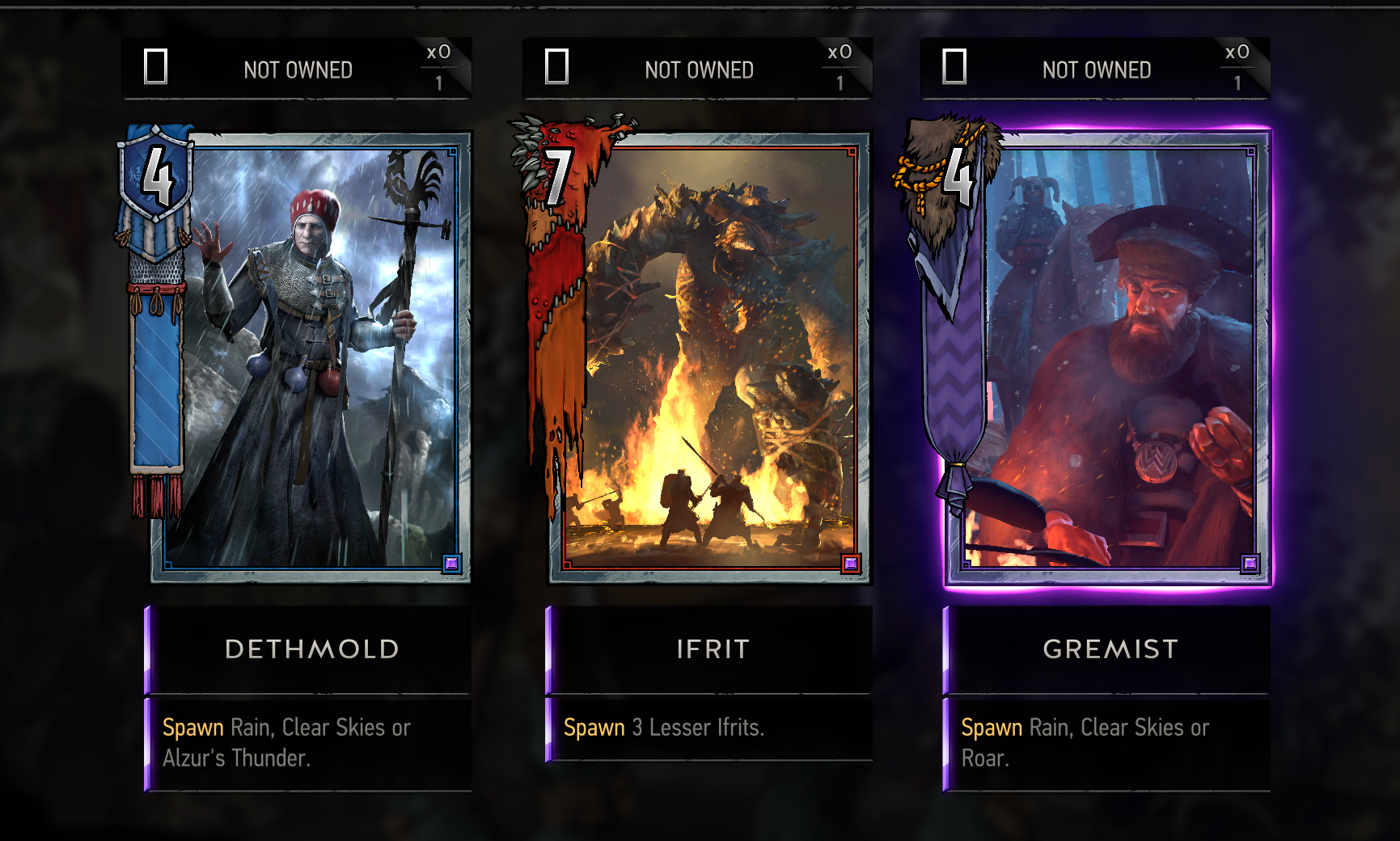The height and width of the screenshot is (841, 1400).
Task: Pick the highlighted Gremist card artwork
Action: click(x=1108, y=357)
